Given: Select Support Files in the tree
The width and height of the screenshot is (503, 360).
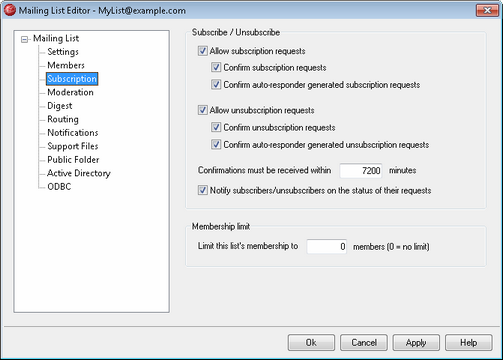Looking at the screenshot, I should [73, 146].
